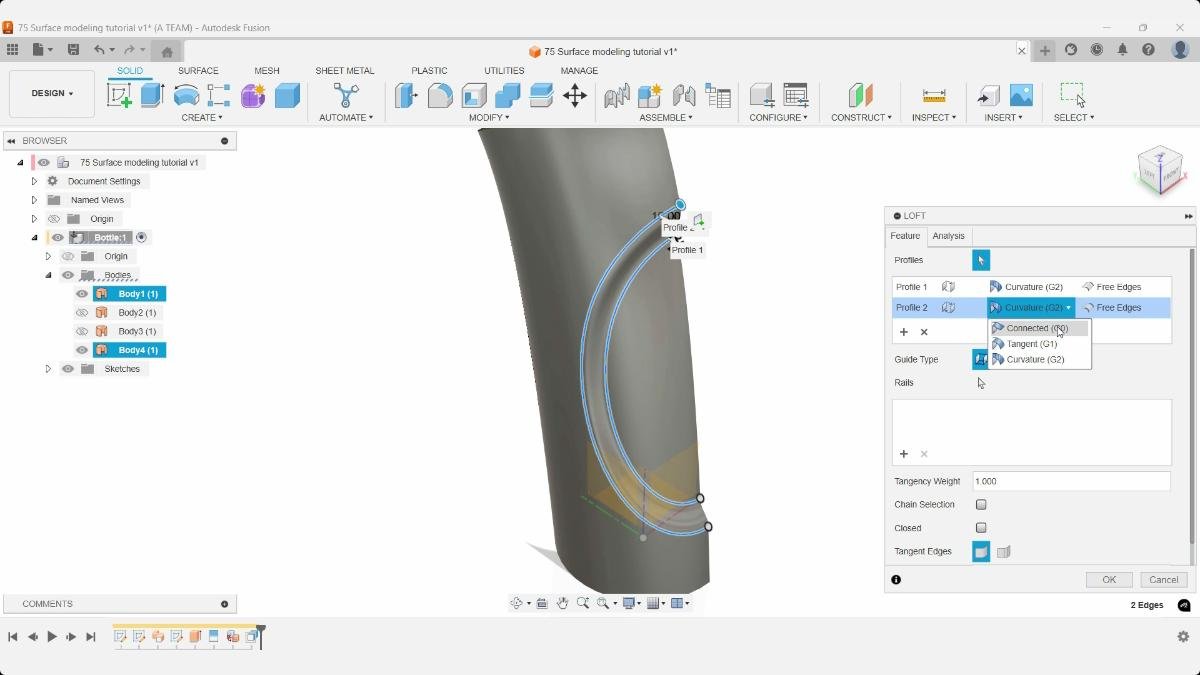Choose the Extrude tool

pyautogui.click(x=152, y=95)
